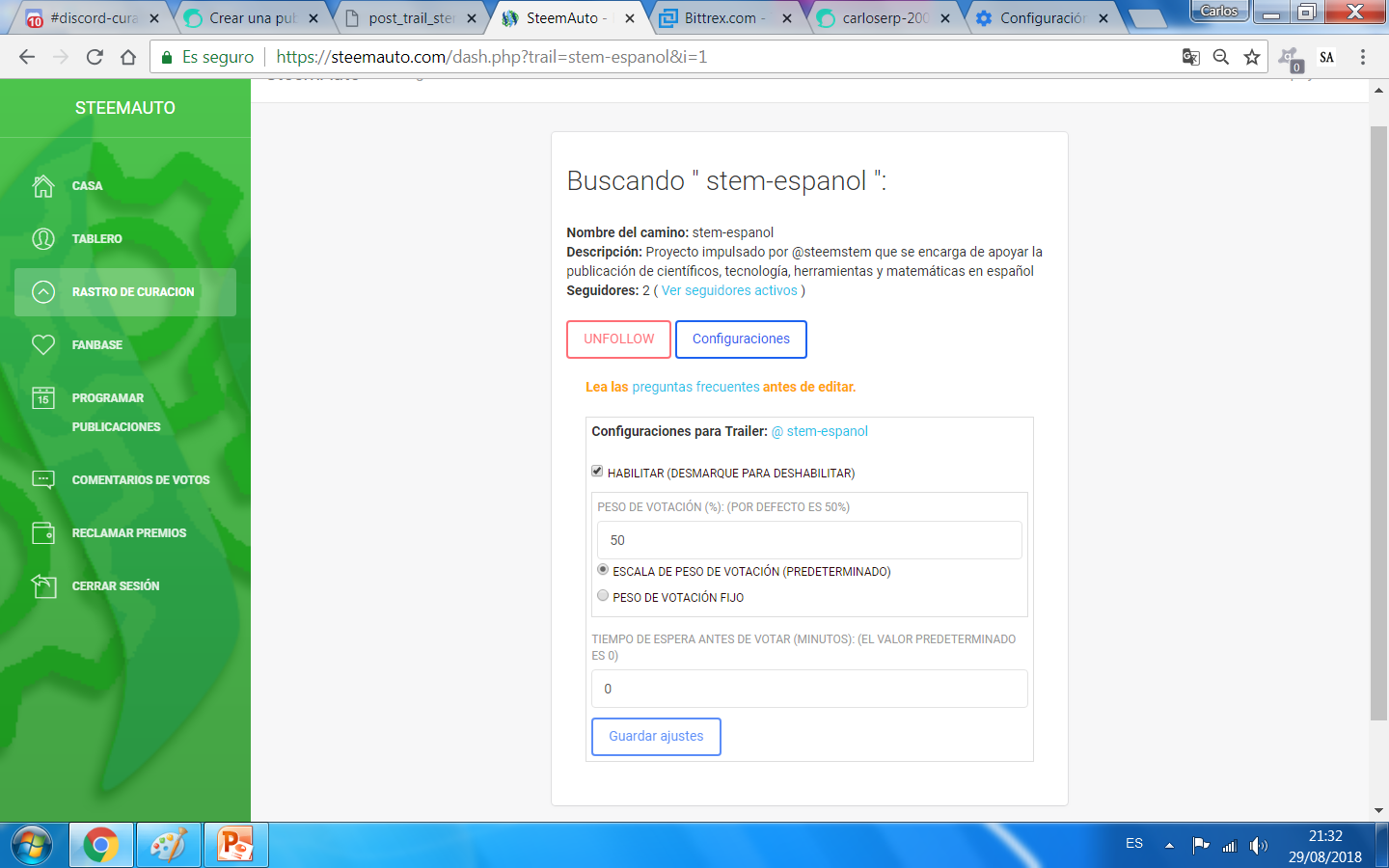
Task: Open the Google Translate icon in address bar
Action: [1191, 57]
